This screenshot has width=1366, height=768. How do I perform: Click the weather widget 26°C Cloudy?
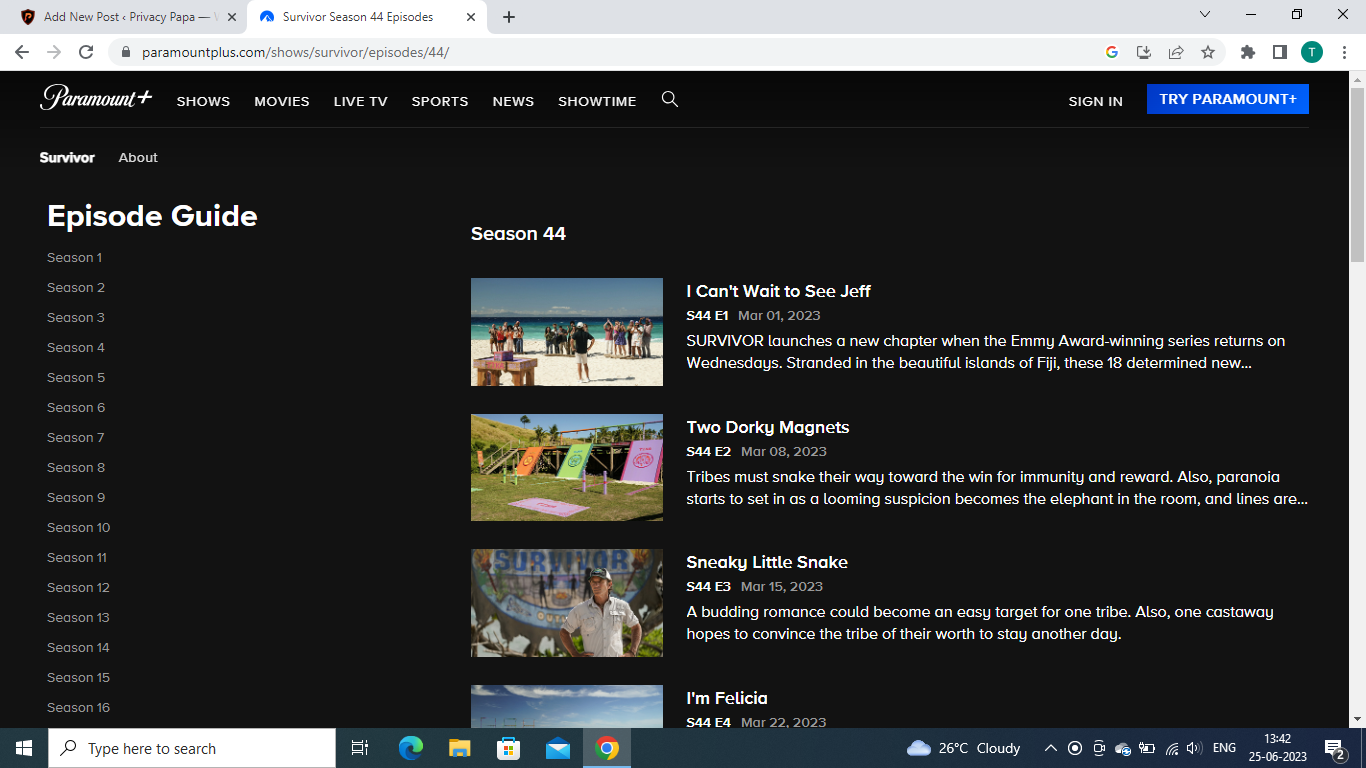(x=963, y=748)
